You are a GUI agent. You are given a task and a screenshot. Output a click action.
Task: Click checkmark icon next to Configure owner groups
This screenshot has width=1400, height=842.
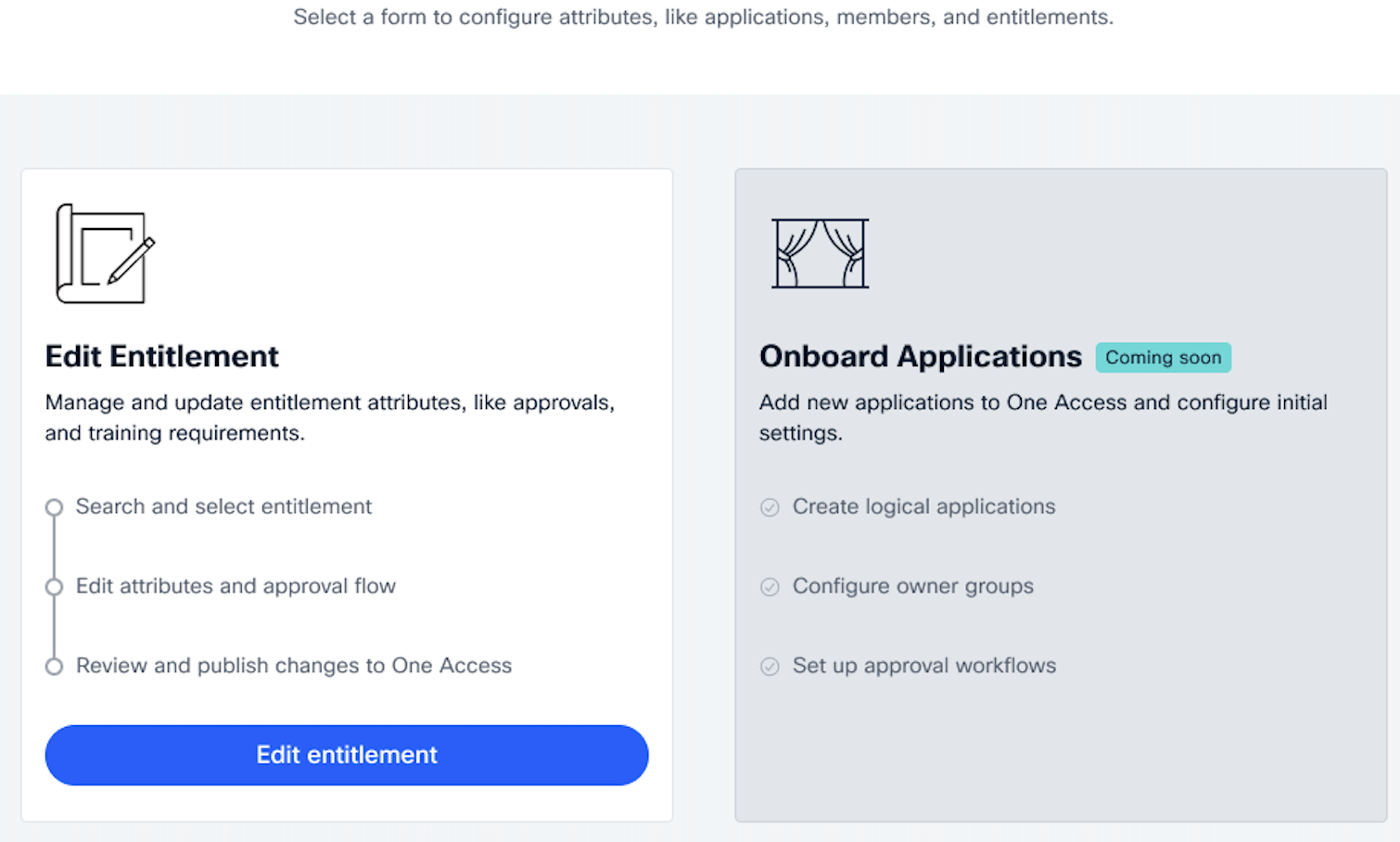tap(770, 587)
